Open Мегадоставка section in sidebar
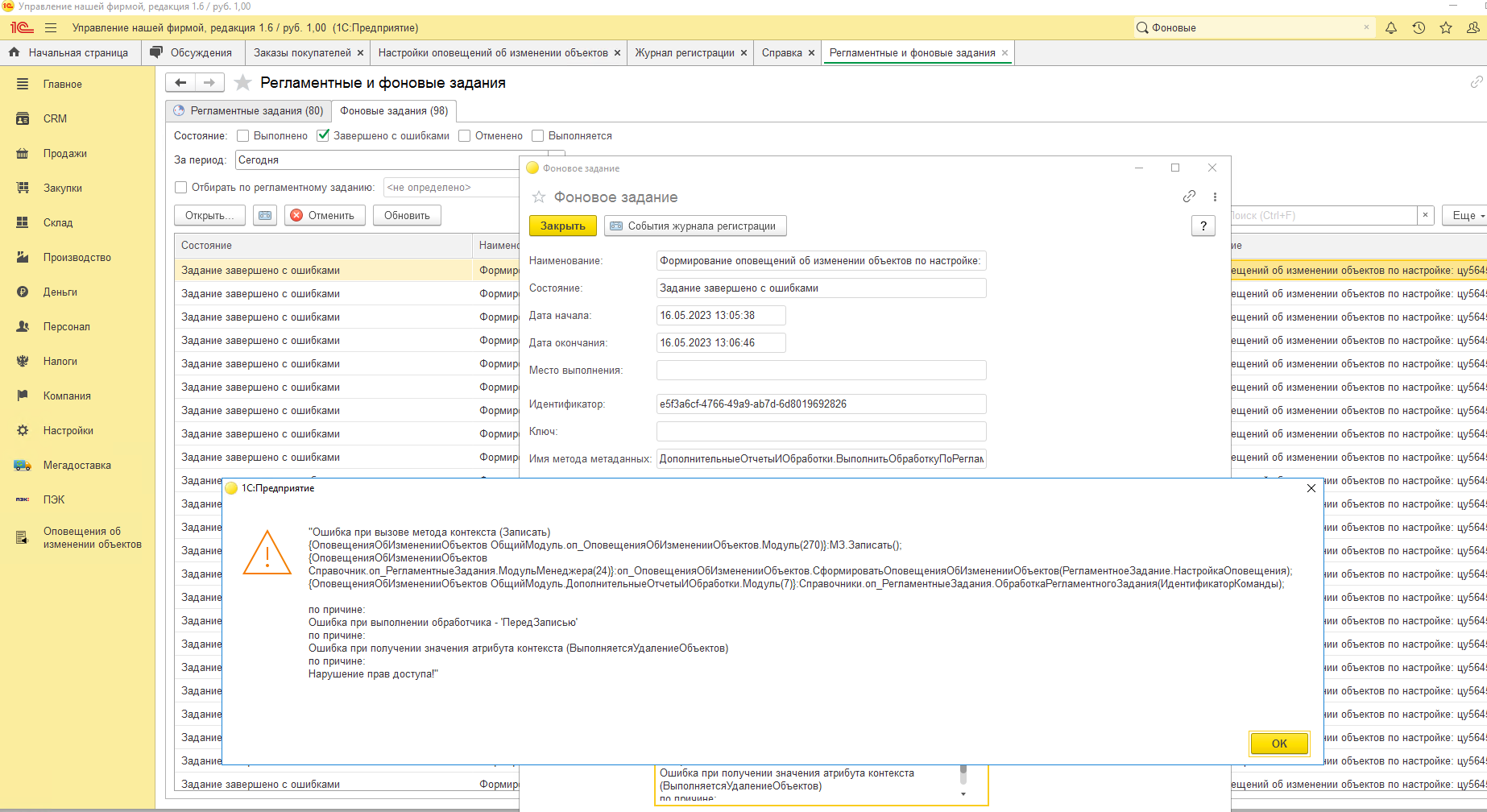 [77, 465]
